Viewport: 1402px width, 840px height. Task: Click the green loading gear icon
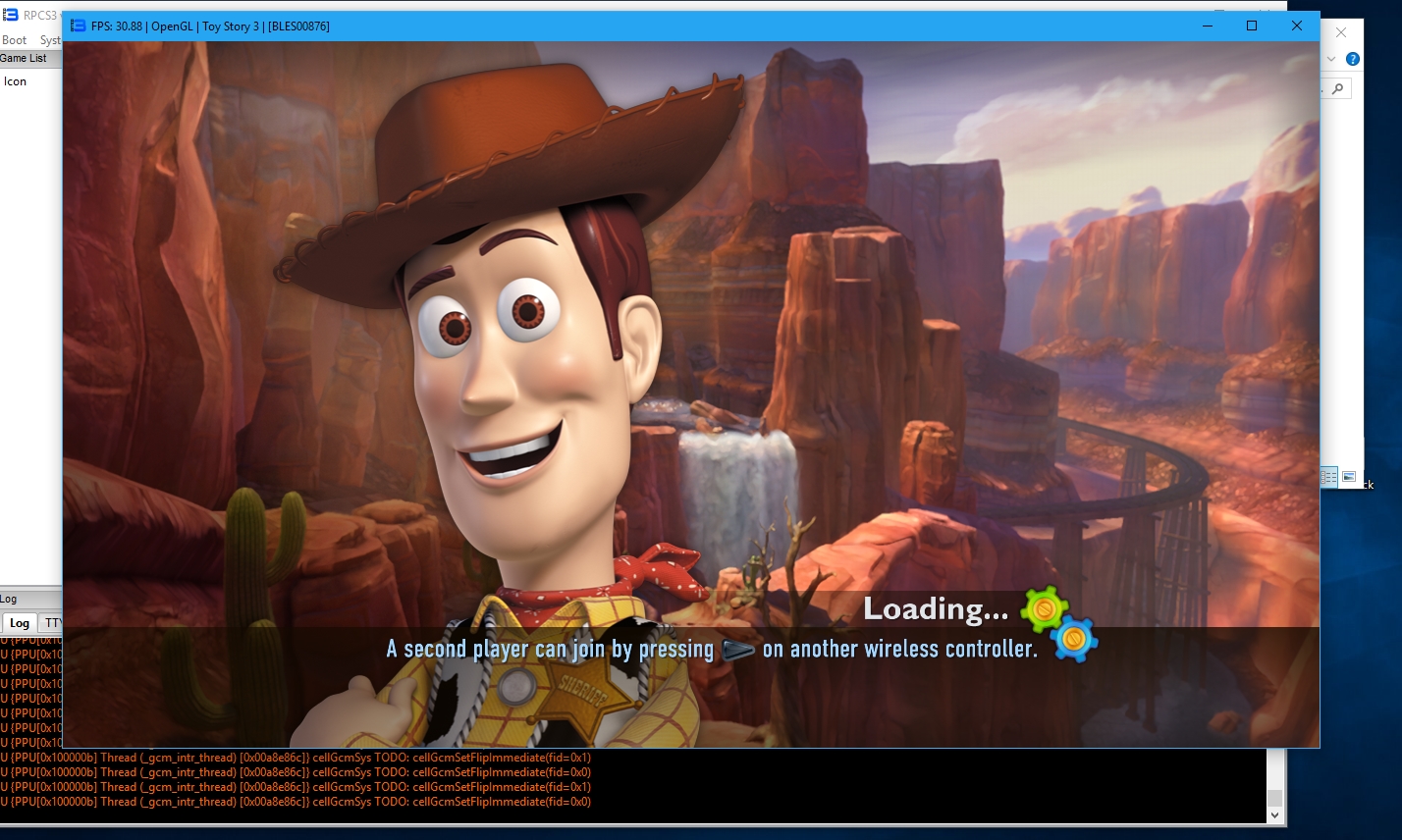click(x=1044, y=609)
